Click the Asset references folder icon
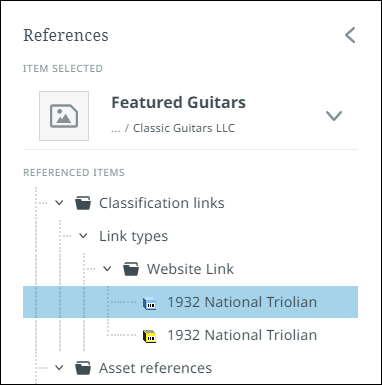382x385 pixels. click(x=83, y=368)
